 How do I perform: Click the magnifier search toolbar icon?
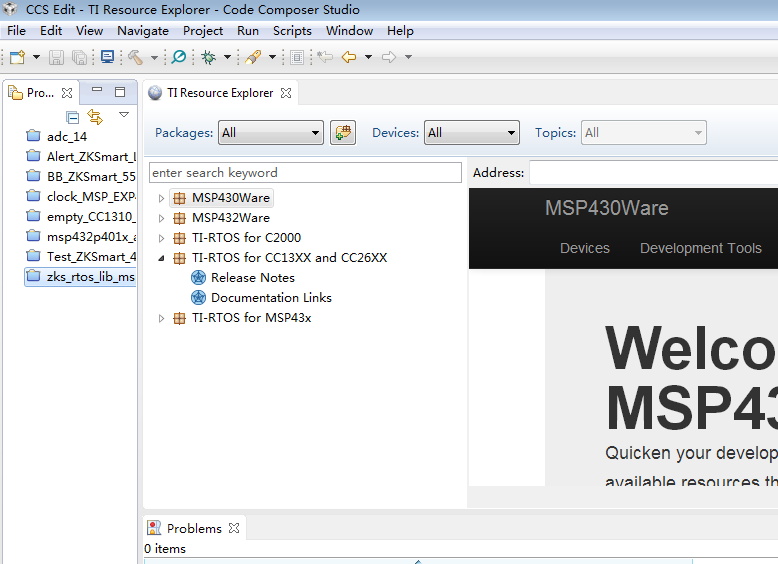click(179, 58)
